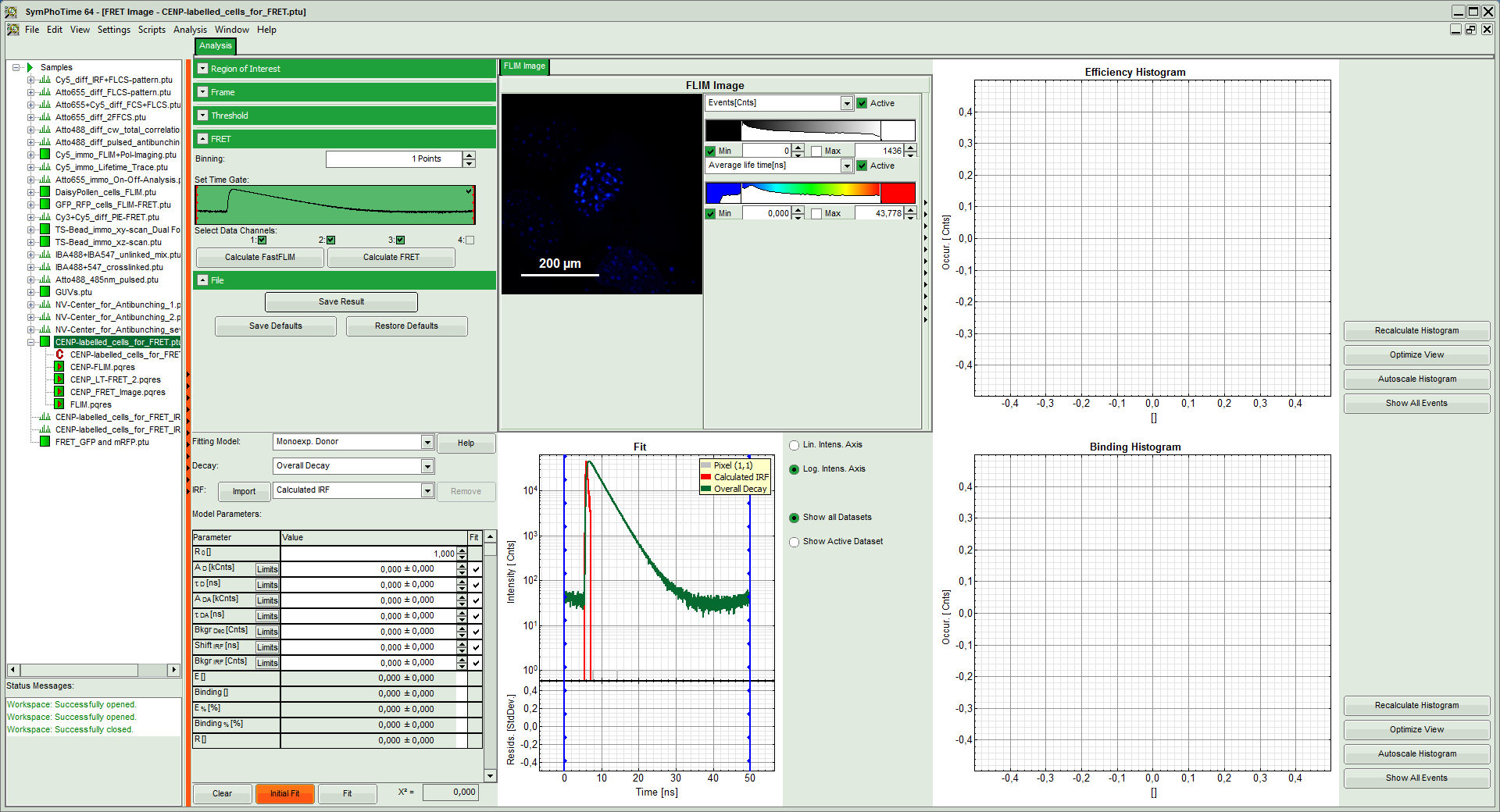Viewport: 1500px width, 812px height.
Task: Click the Calculate FRET button
Action: (391, 258)
